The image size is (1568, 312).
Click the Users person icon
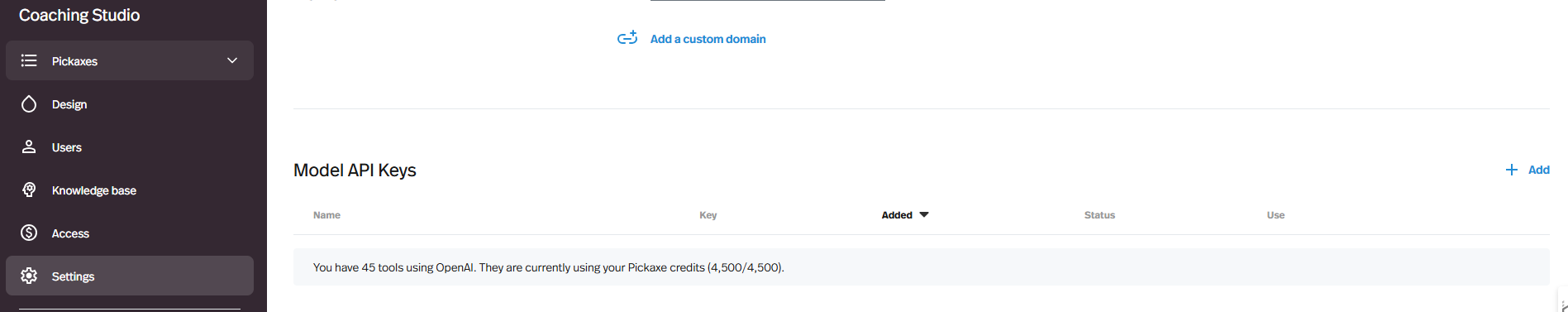(29, 146)
